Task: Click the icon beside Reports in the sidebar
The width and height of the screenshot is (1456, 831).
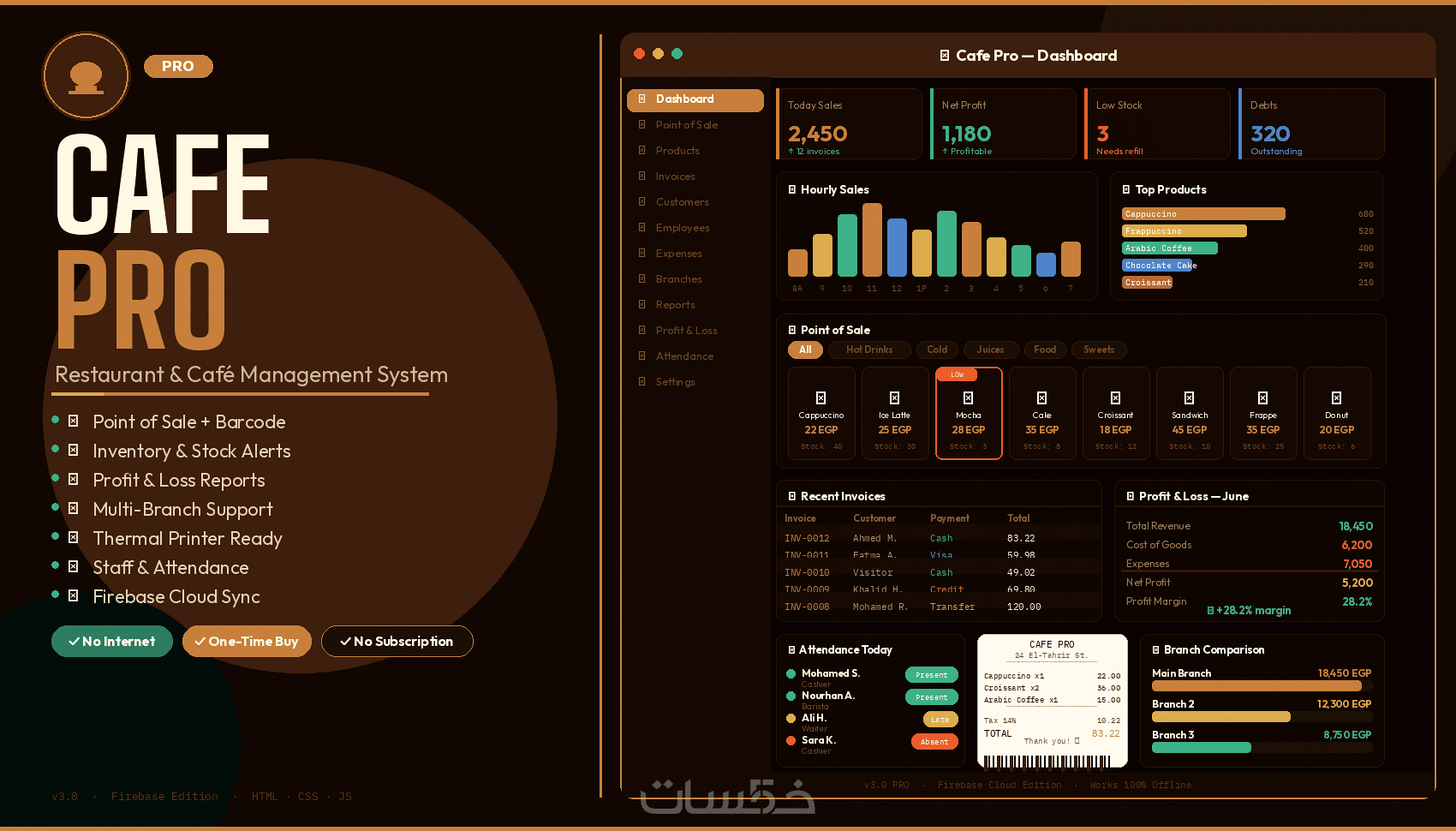Action: click(x=642, y=304)
